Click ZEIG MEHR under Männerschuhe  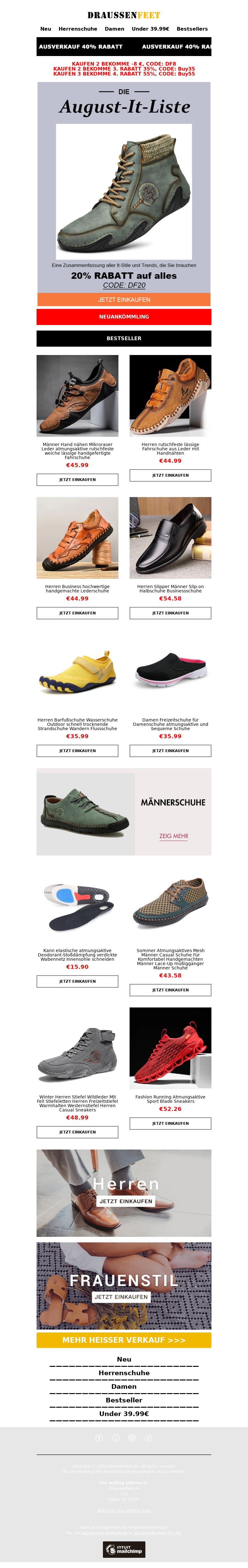click(x=174, y=836)
